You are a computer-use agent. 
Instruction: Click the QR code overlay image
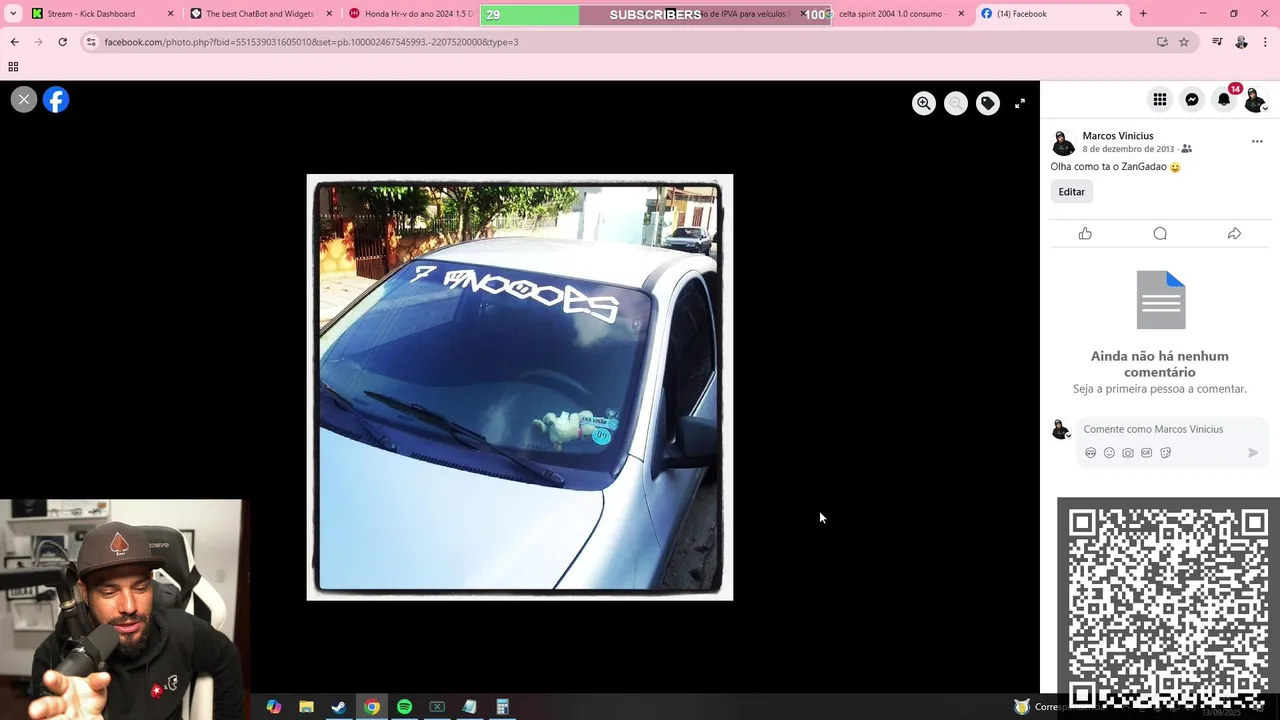click(x=1168, y=608)
